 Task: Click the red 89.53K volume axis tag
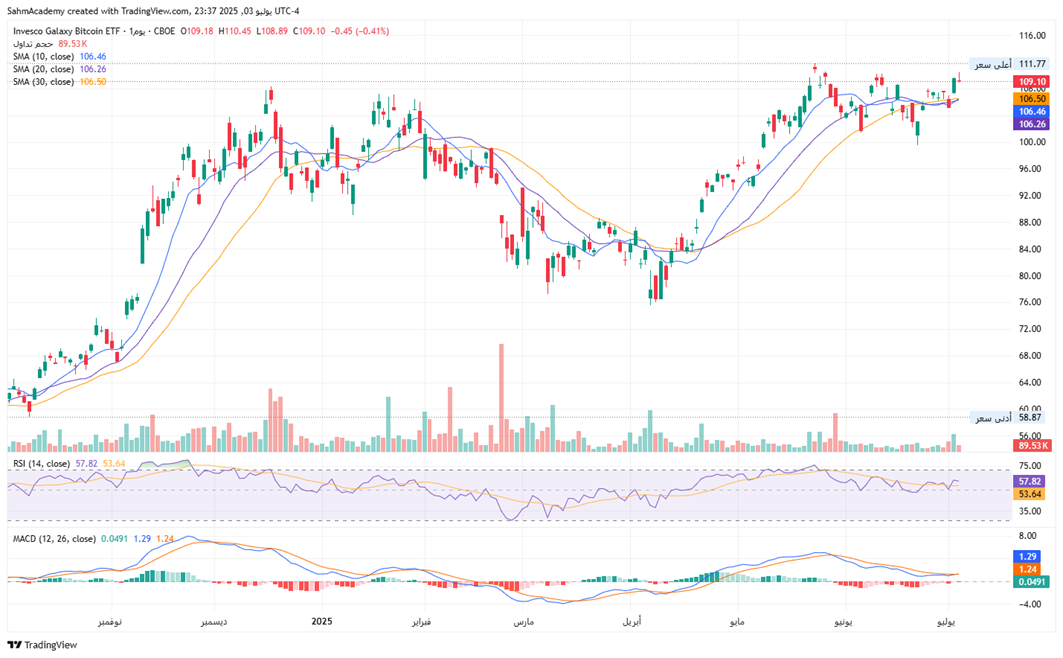point(1032,445)
